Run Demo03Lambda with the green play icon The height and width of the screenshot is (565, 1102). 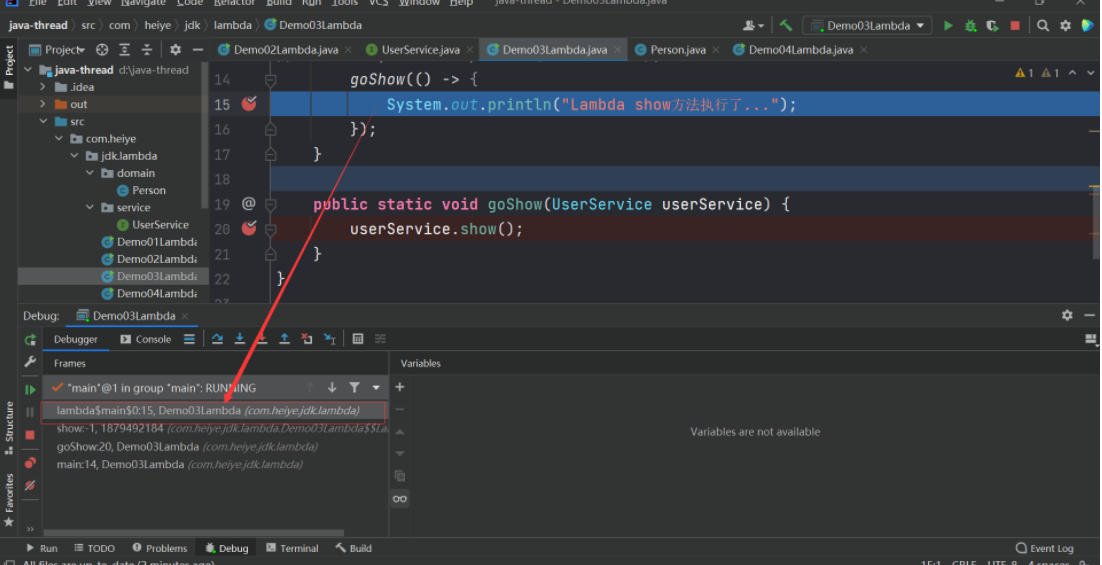(x=948, y=26)
